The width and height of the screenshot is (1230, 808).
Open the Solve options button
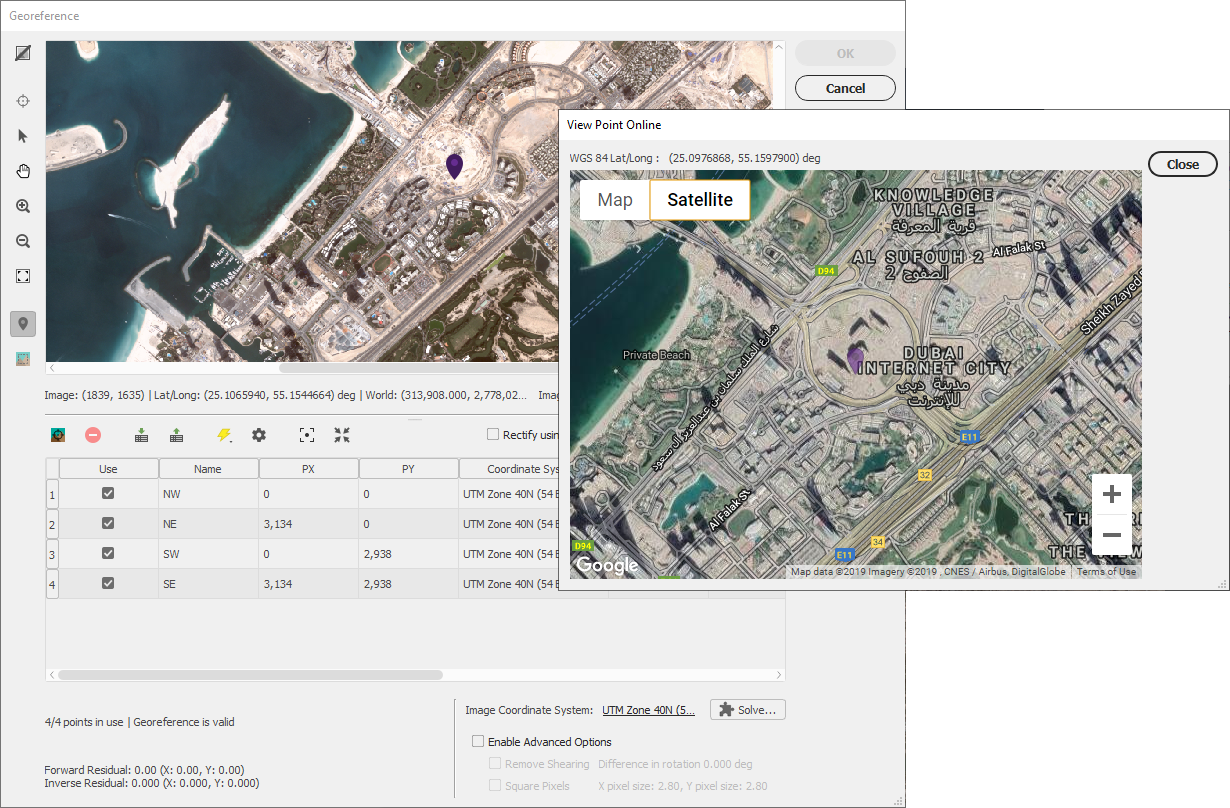748,710
